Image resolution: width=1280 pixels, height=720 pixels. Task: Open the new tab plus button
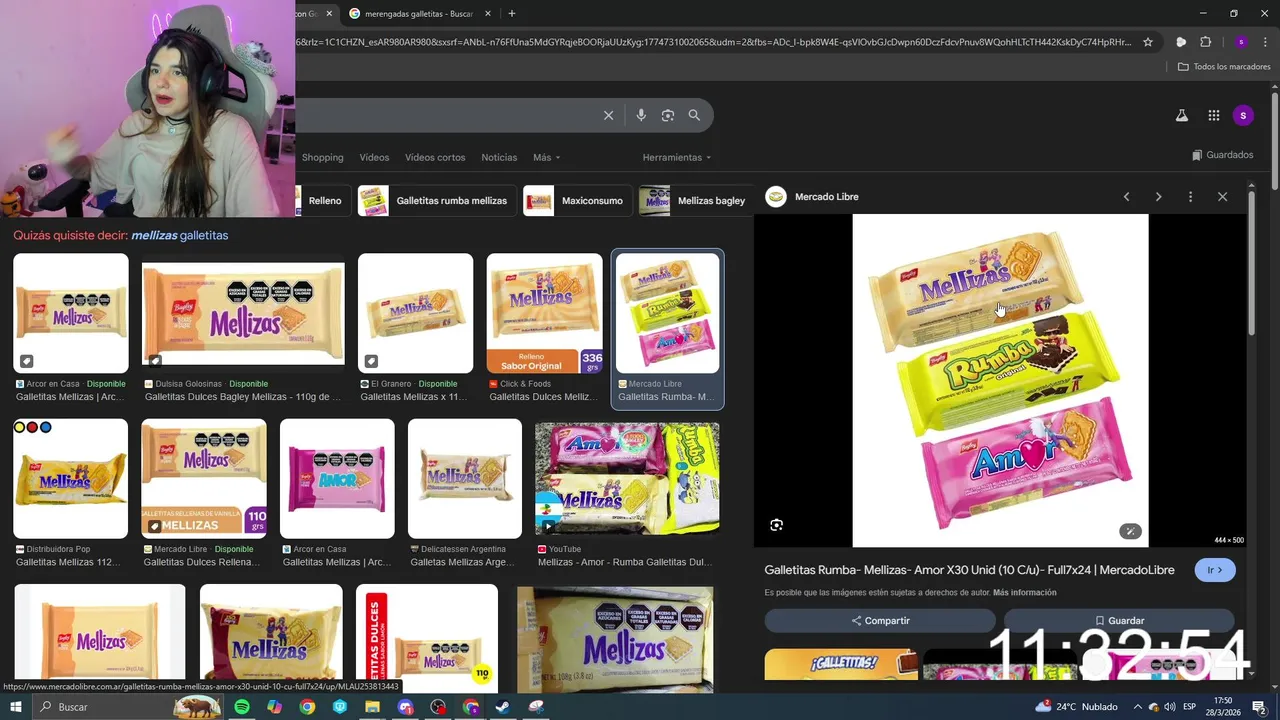pyautogui.click(x=512, y=13)
